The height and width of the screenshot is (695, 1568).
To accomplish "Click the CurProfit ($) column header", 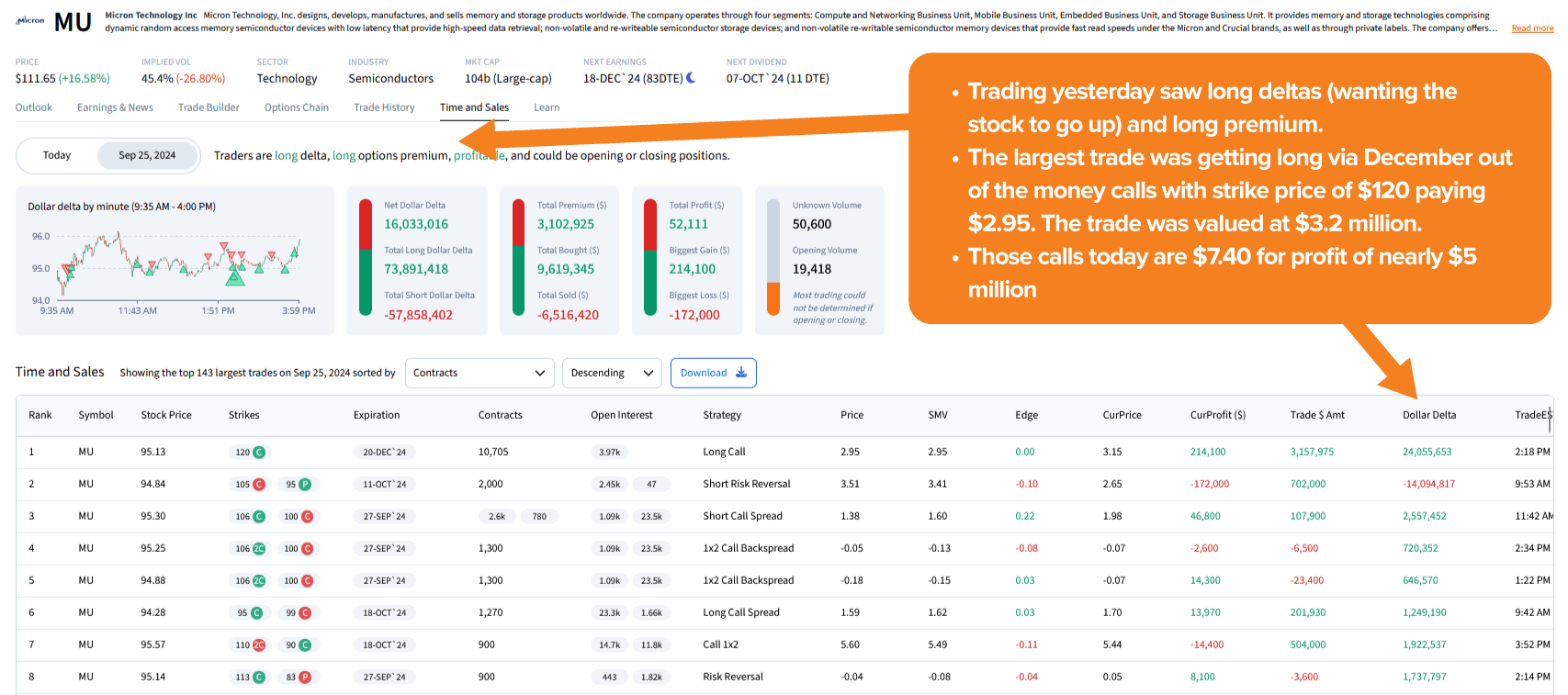I will pos(1218,415).
